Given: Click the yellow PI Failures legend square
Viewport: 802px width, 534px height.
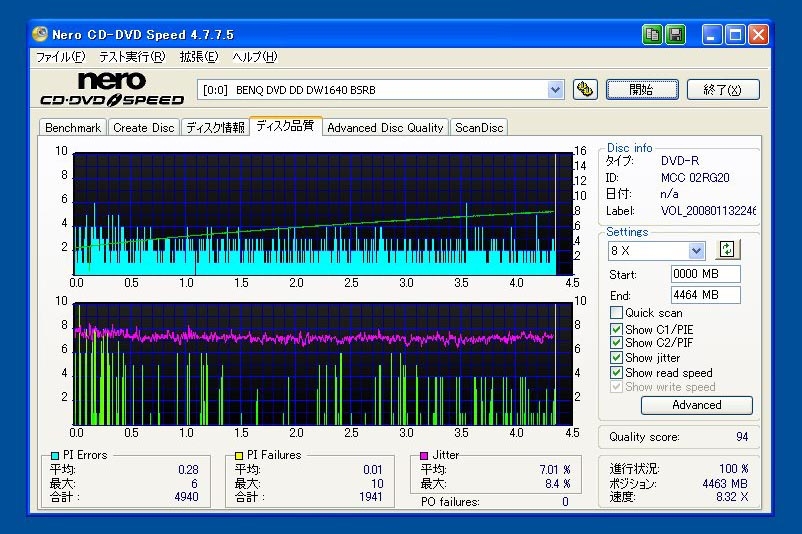Looking at the screenshot, I should pyautogui.click(x=239, y=456).
